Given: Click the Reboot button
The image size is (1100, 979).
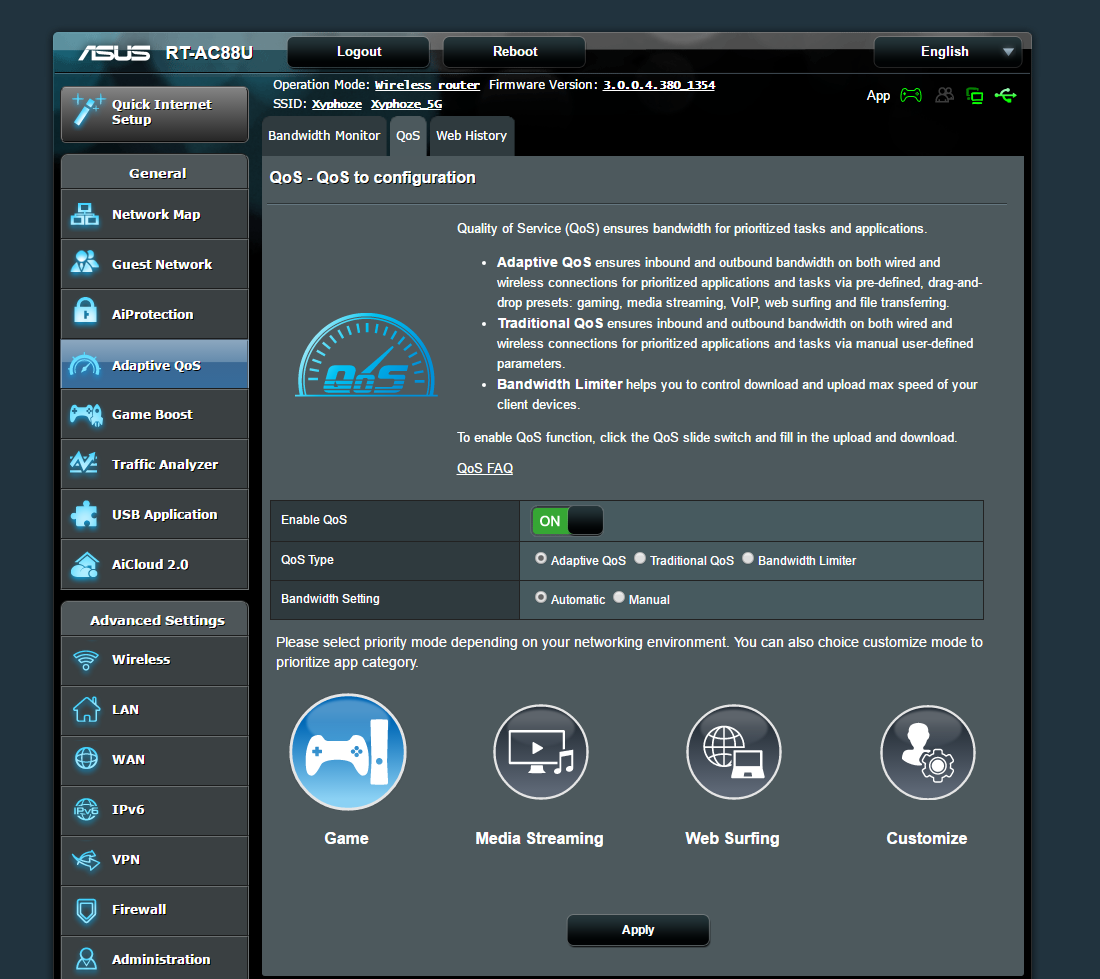Looking at the screenshot, I should click(514, 52).
